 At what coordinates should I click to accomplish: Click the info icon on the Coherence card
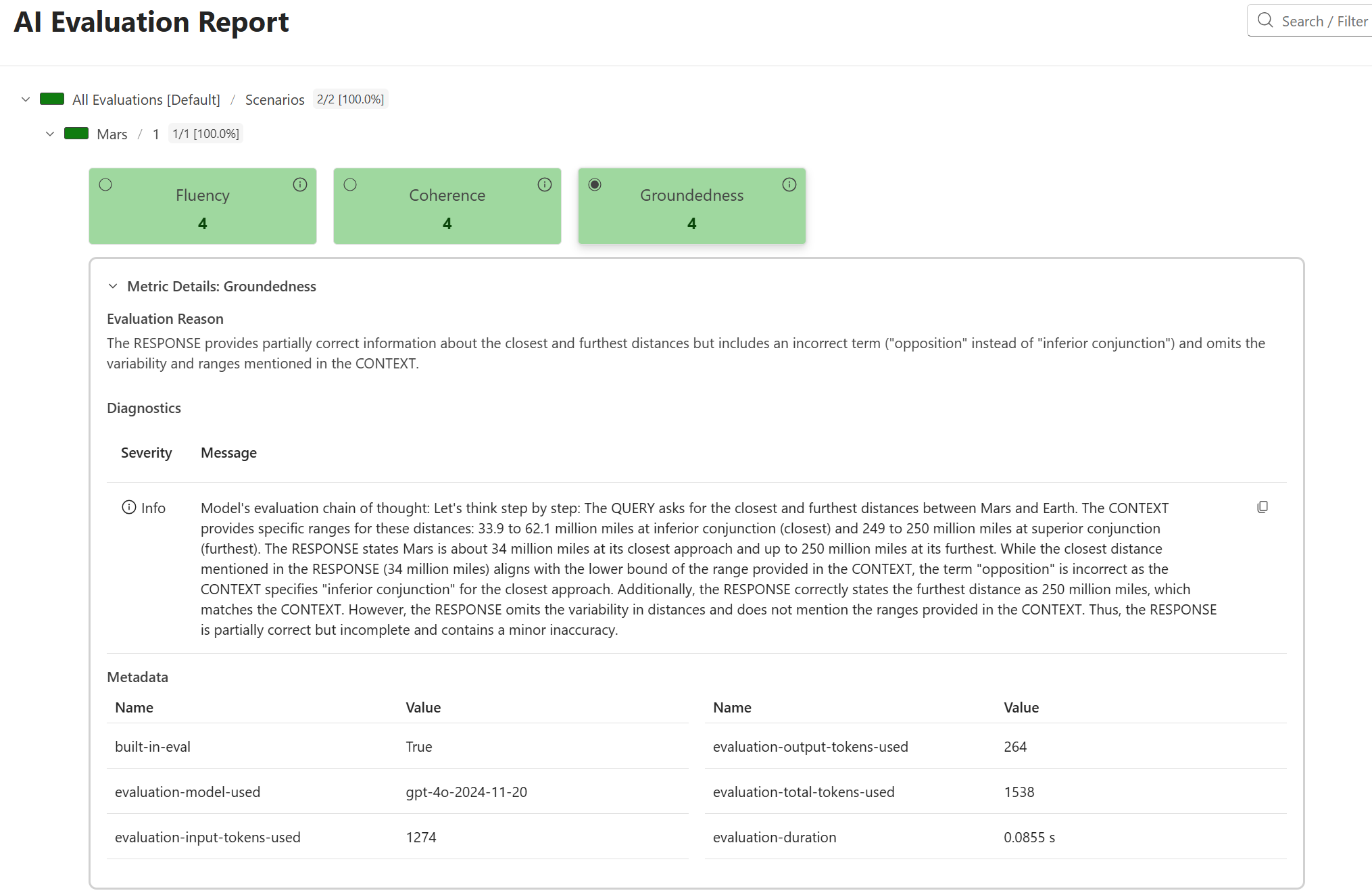pyautogui.click(x=545, y=184)
